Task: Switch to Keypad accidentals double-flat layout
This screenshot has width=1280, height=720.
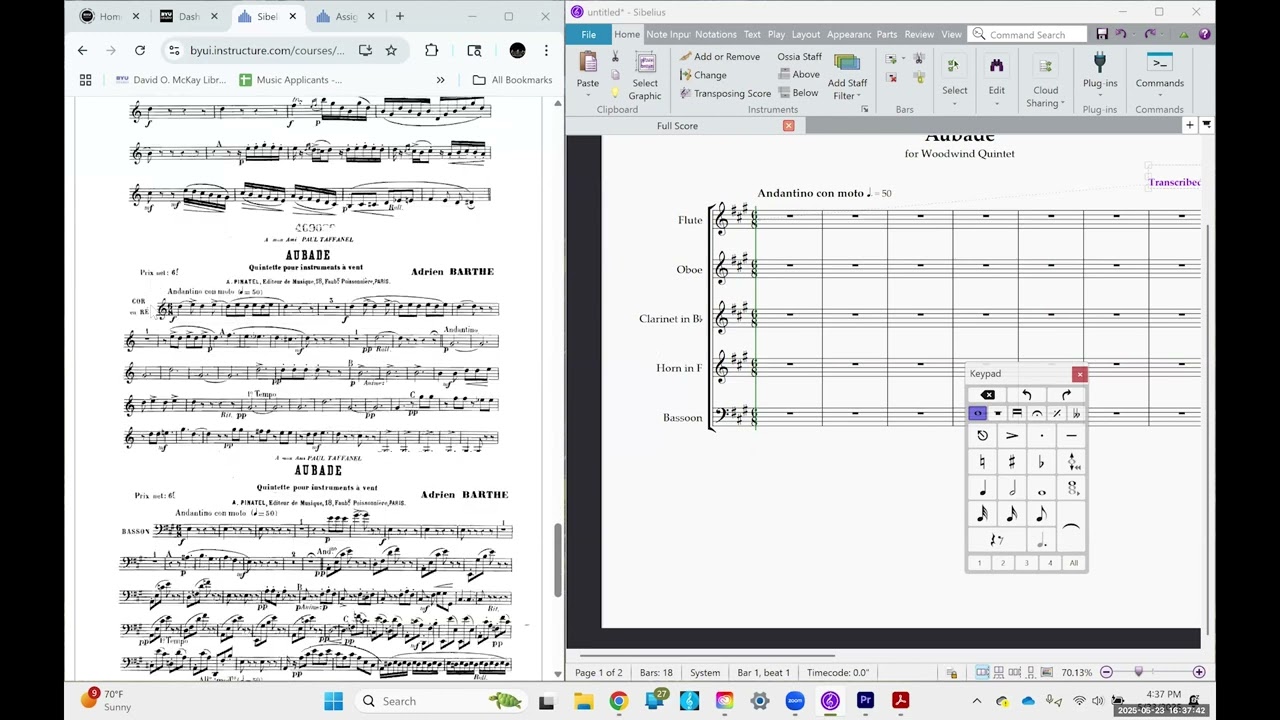Action: pos(1076,413)
